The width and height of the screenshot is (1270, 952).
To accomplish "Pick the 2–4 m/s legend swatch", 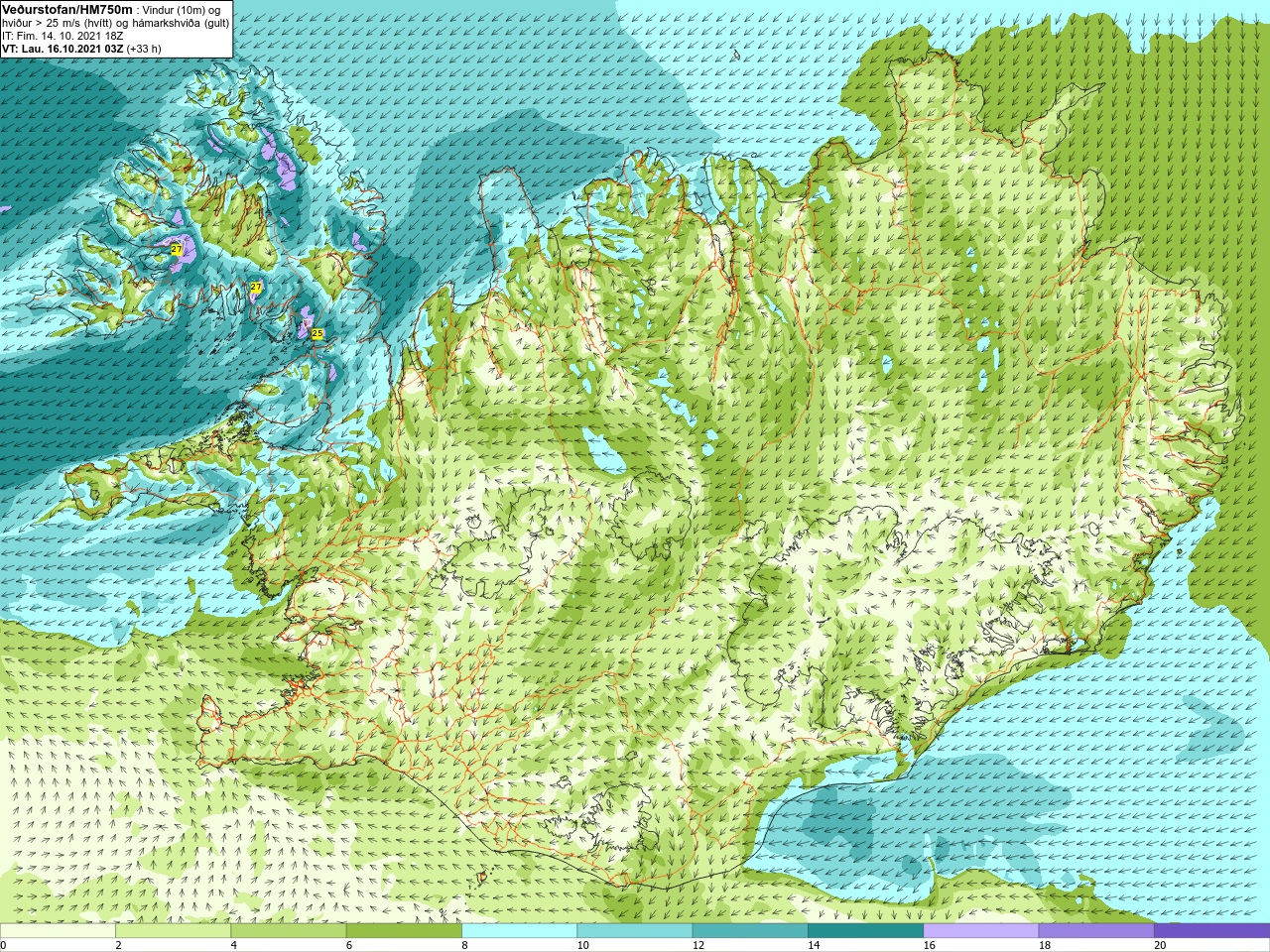I will [x=173, y=931].
